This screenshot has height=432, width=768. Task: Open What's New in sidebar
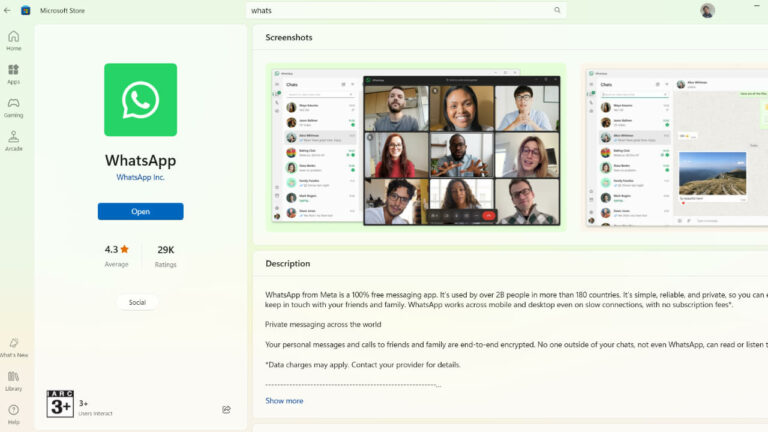coord(14,347)
